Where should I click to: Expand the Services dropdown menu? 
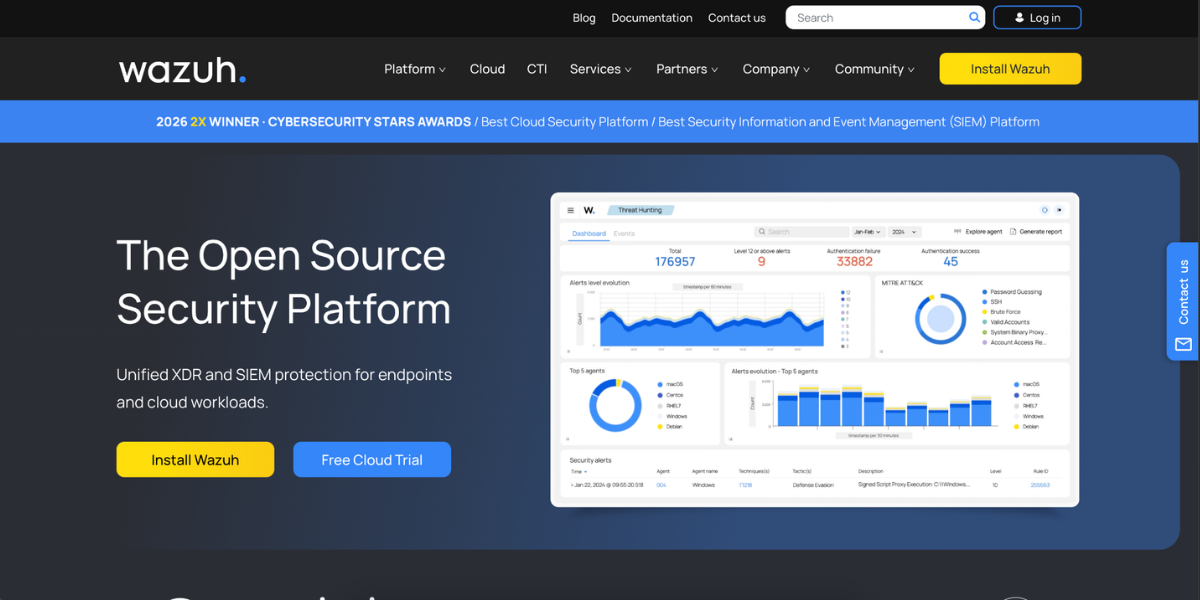coord(601,69)
